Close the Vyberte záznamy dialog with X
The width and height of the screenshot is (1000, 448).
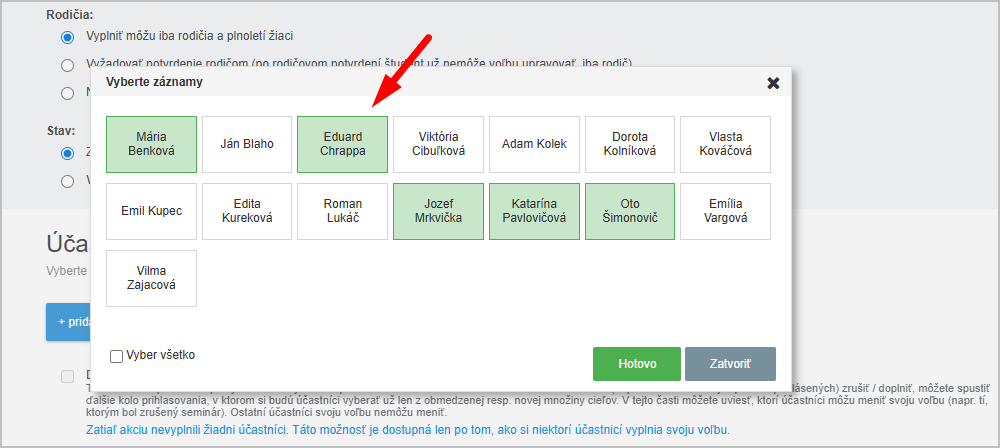[773, 83]
